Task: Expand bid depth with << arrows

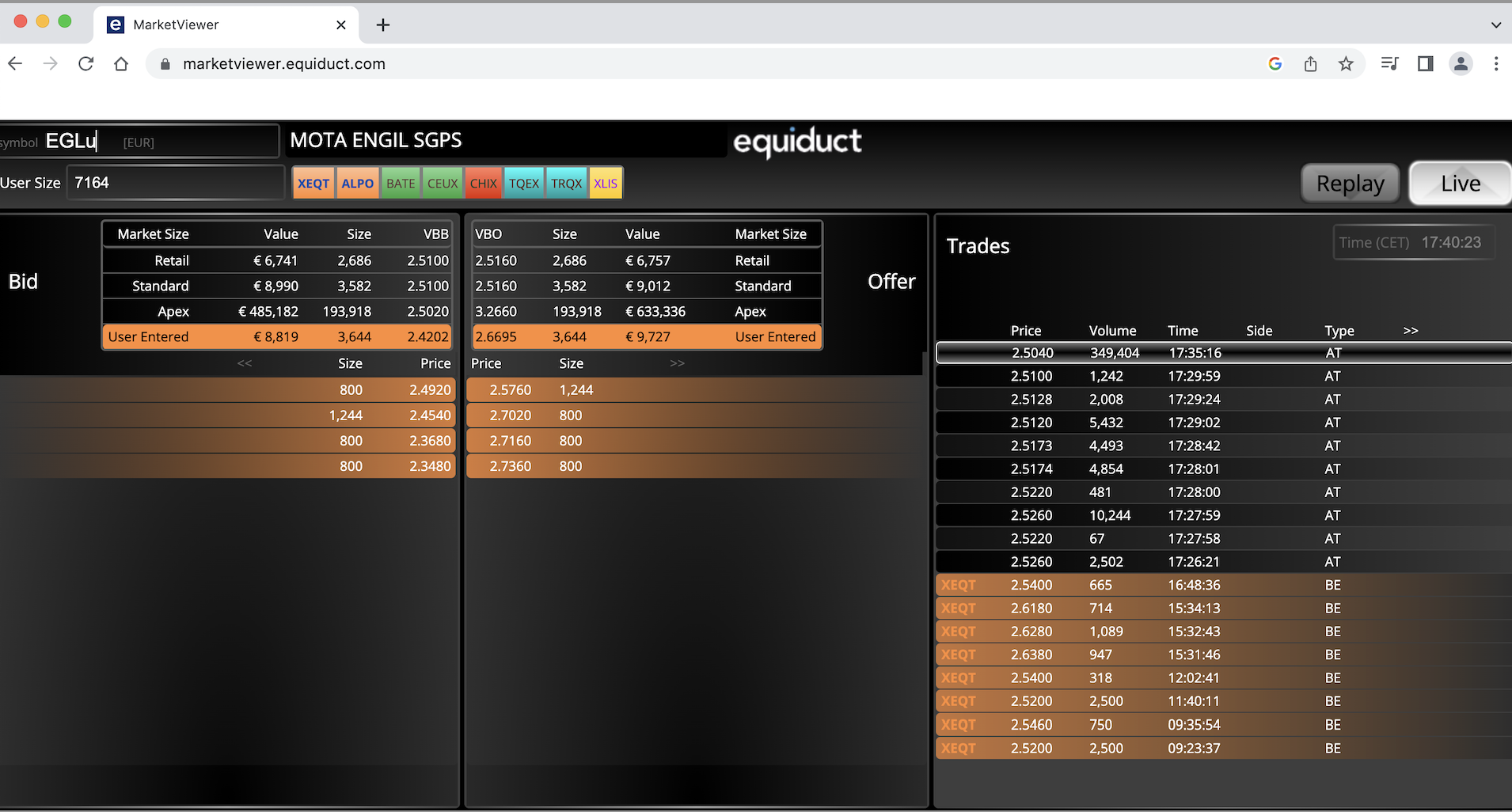Action: click(x=245, y=363)
